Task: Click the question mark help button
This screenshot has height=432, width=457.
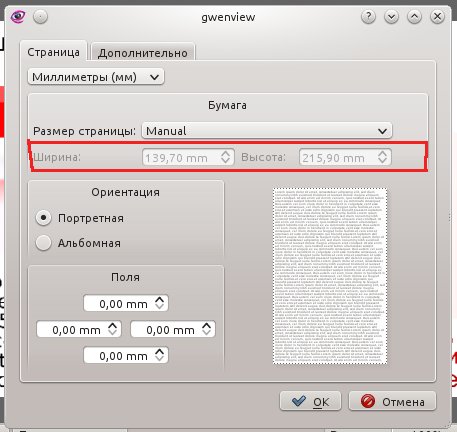Action: (x=368, y=16)
